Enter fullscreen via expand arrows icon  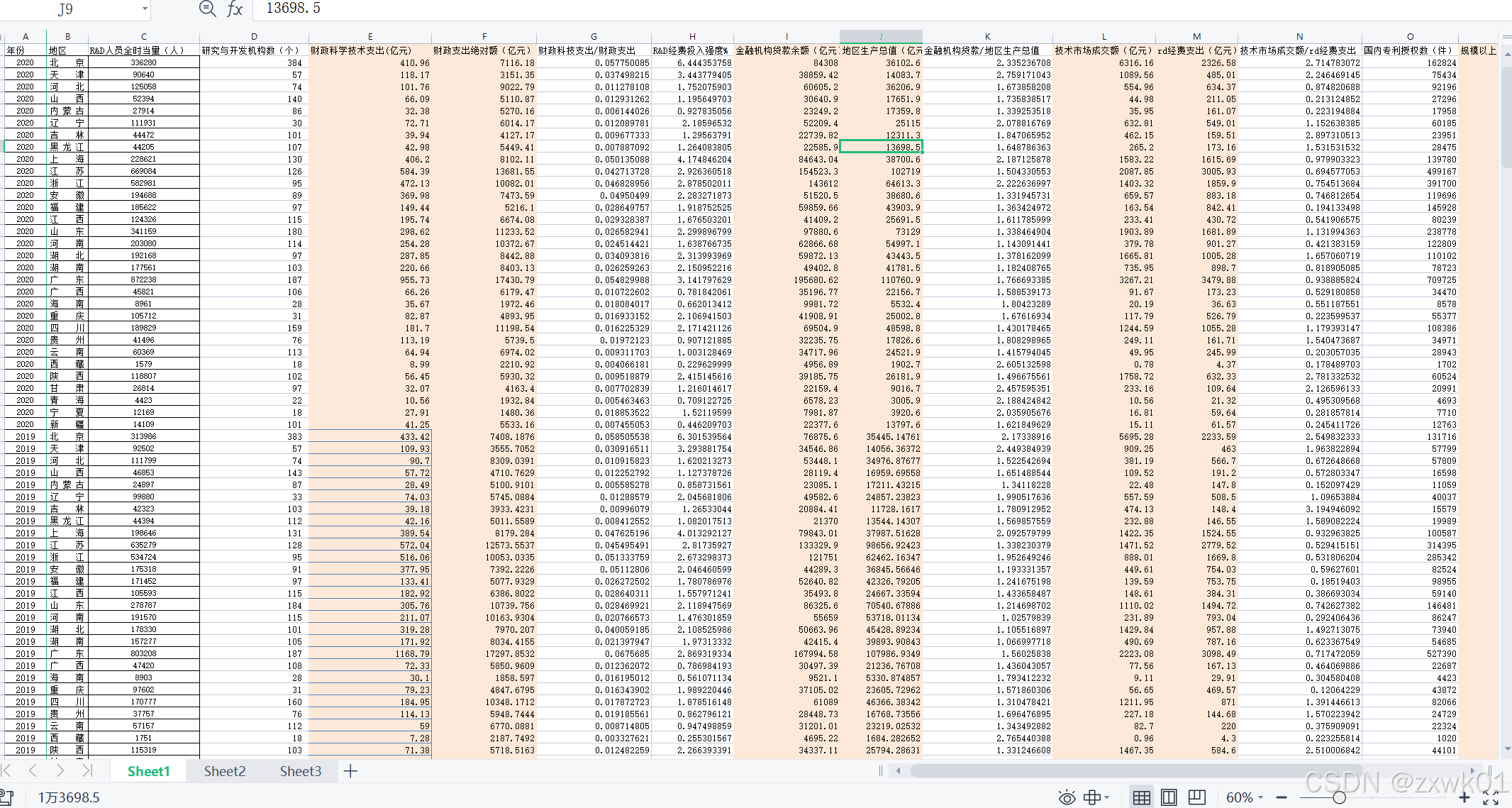[1491, 797]
